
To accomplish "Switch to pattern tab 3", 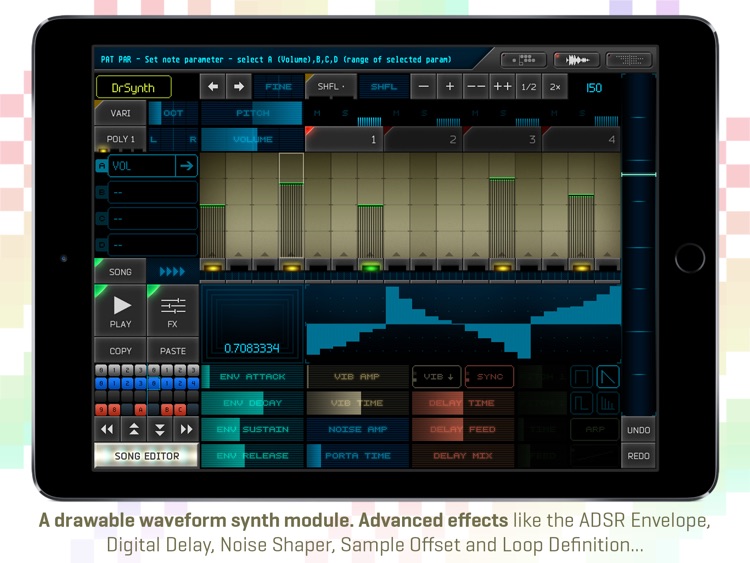I will pos(502,139).
